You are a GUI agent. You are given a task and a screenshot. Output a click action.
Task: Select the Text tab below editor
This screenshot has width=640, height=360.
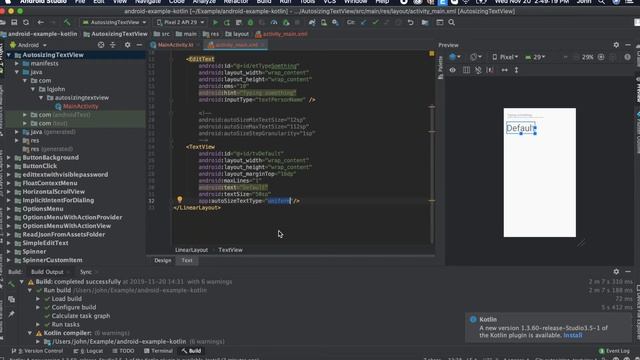click(x=187, y=260)
